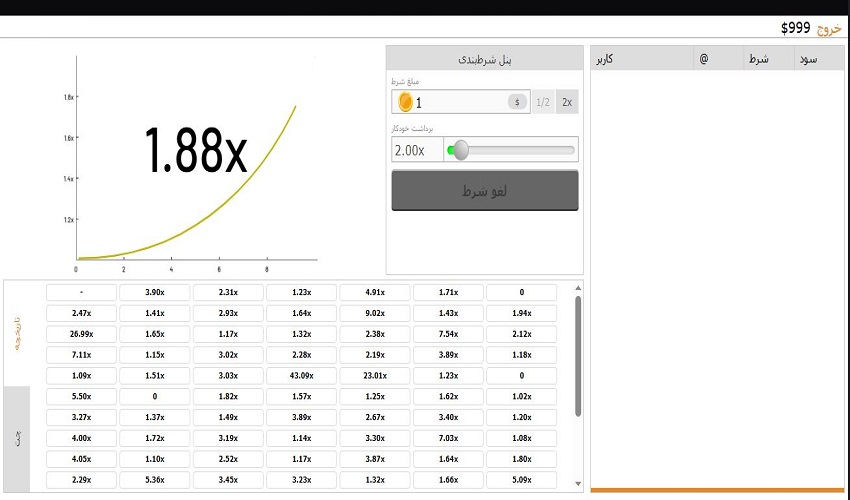Click the خروج logout link

[829, 28]
